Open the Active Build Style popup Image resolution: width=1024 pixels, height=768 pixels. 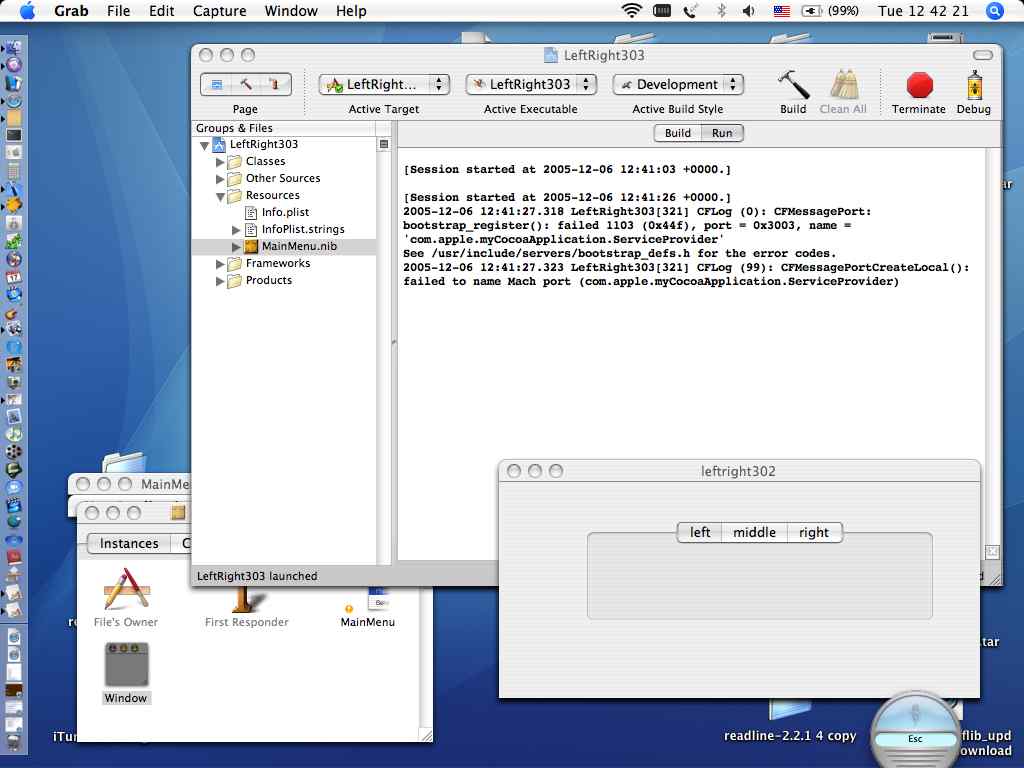[678, 84]
